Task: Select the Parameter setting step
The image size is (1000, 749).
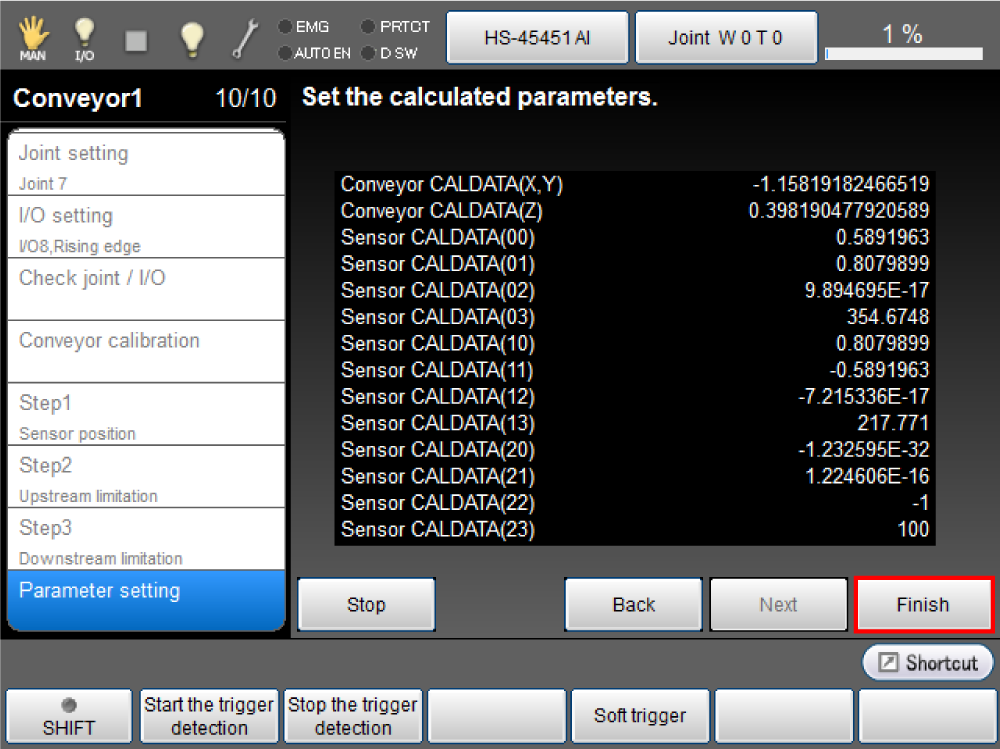Action: 146,600
